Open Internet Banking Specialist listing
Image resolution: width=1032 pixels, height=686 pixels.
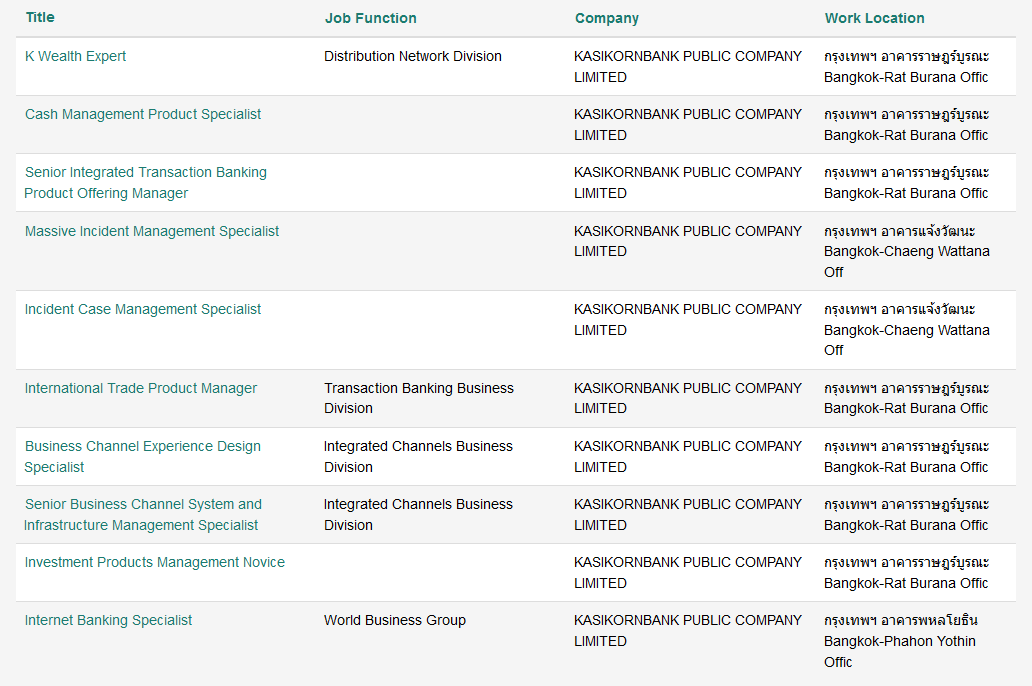point(108,620)
